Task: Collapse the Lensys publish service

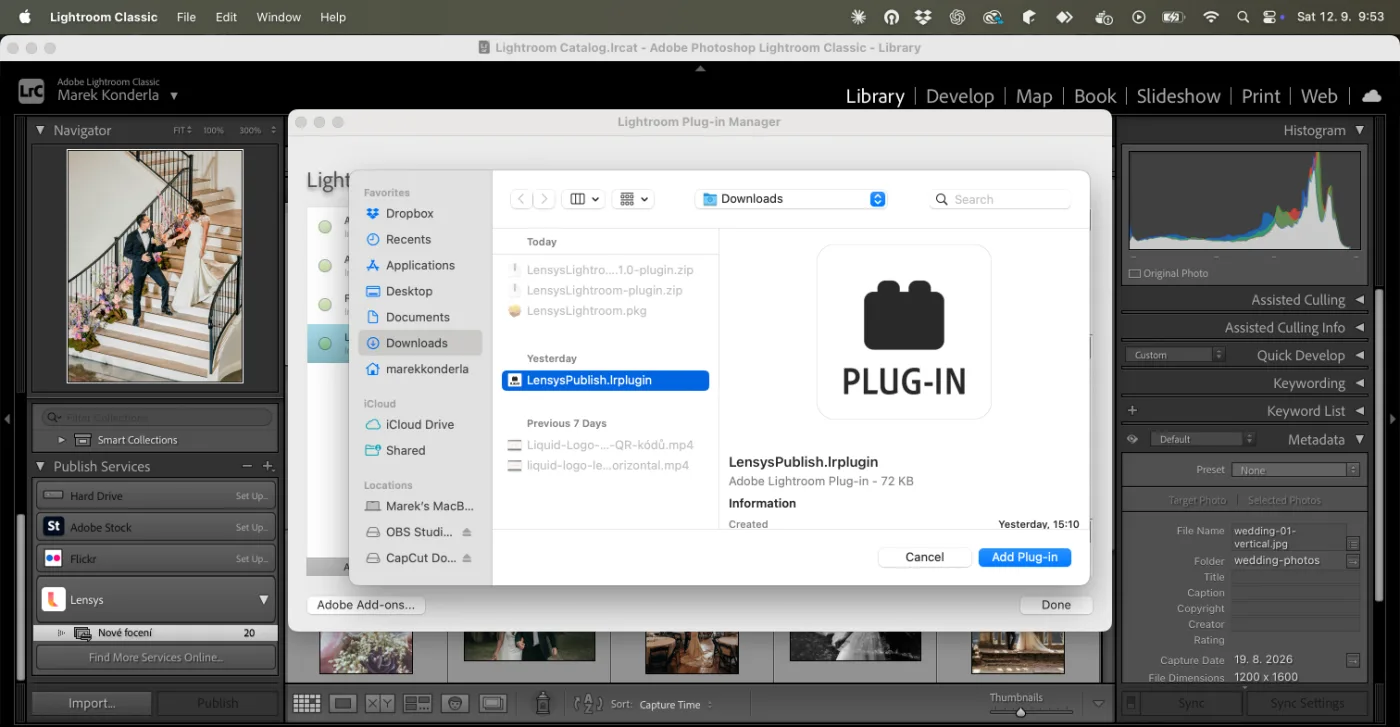Action: pyautogui.click(x=264, y=600)
